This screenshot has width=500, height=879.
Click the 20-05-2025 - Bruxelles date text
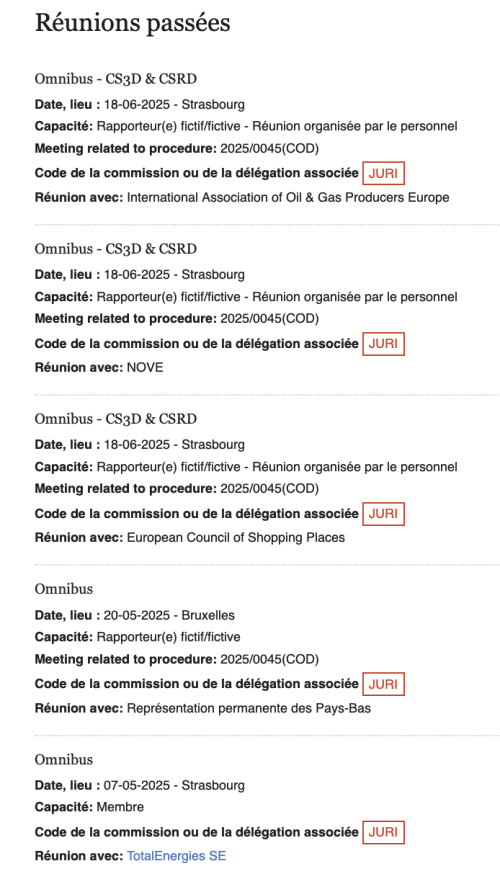169,615
